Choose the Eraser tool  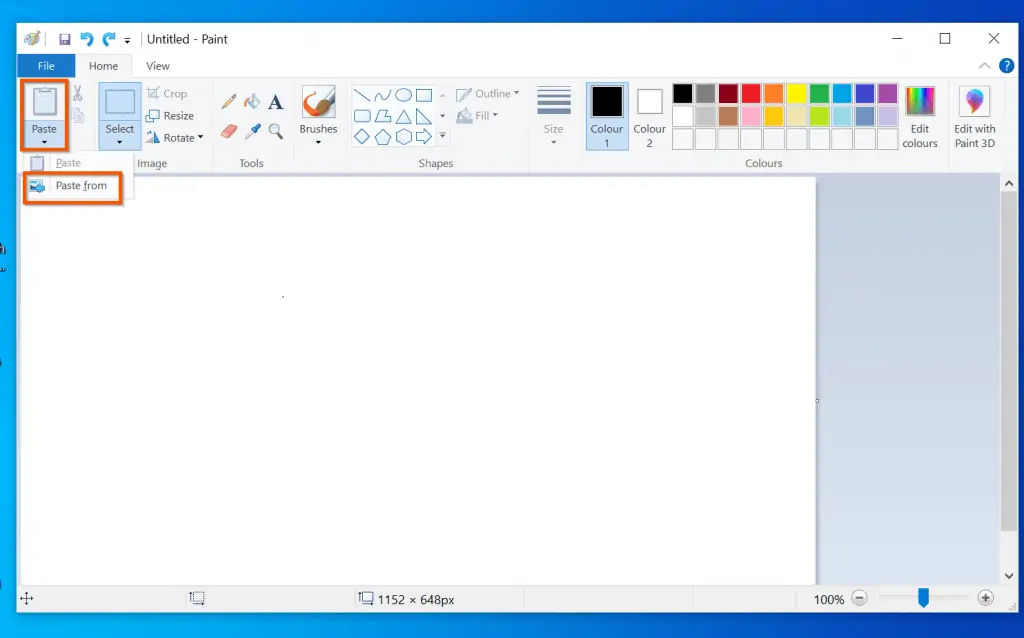[229, 131]
